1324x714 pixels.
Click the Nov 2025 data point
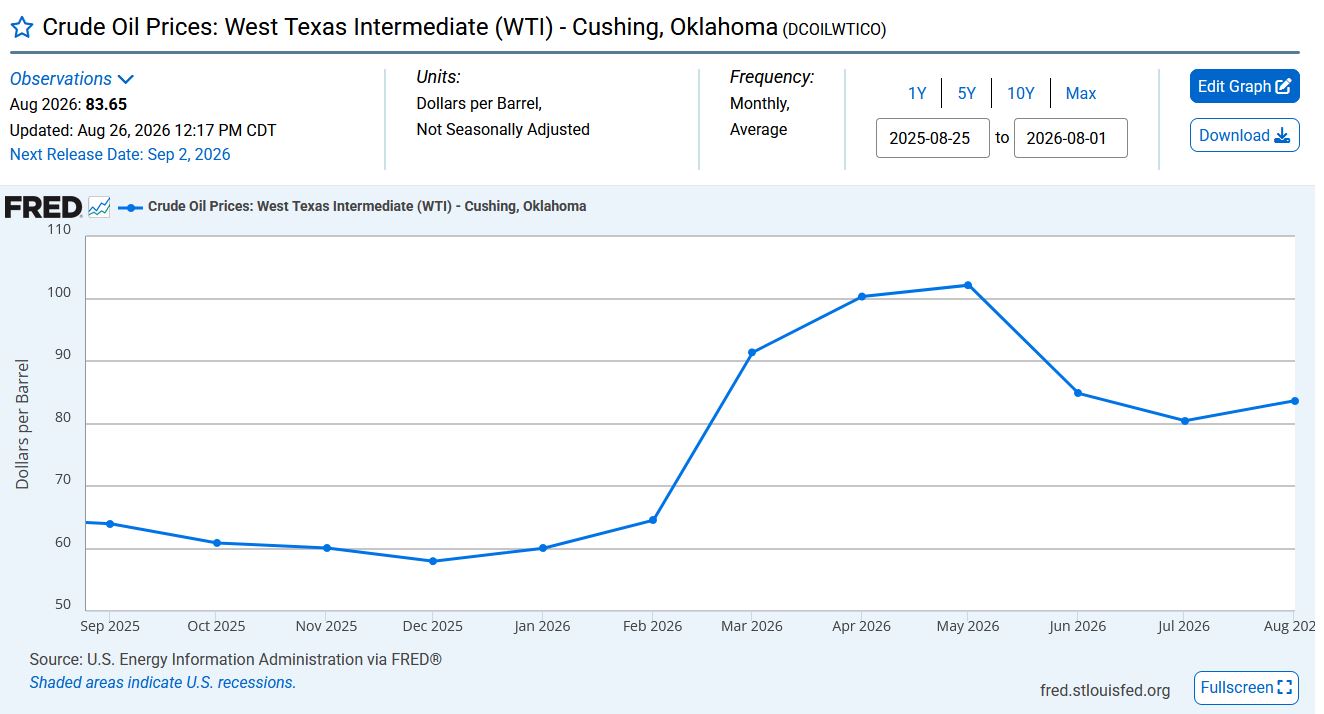tap(327, 548)
